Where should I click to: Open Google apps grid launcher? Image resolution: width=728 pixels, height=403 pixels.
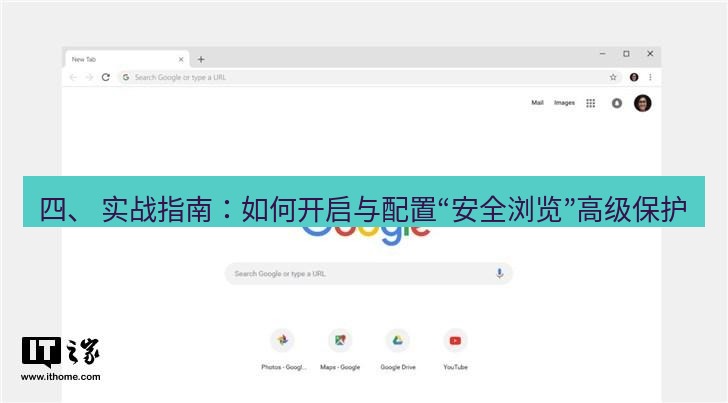point(591,103)
